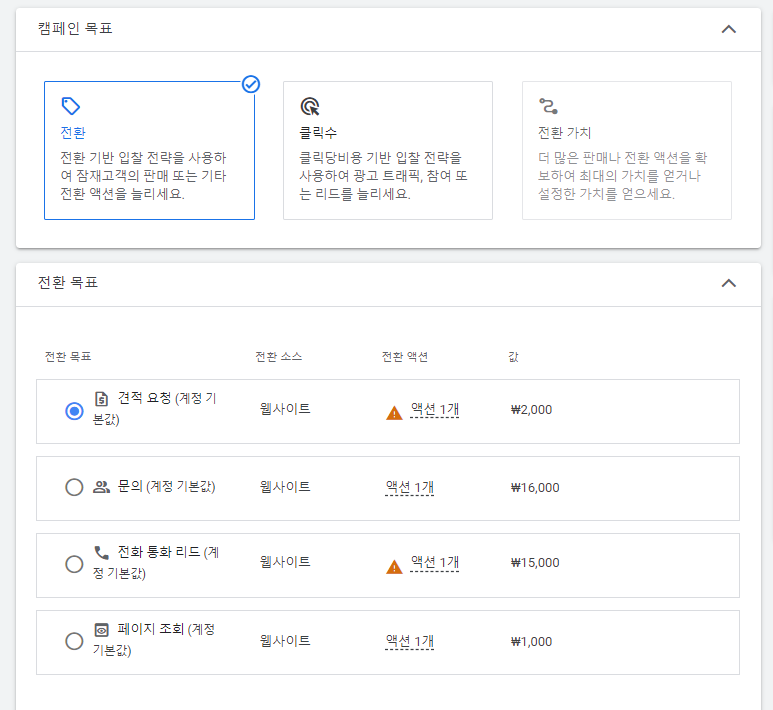Click the cursor-click icon on 클릭수 card
Viewport: 773px width, 710px height.
310,106
